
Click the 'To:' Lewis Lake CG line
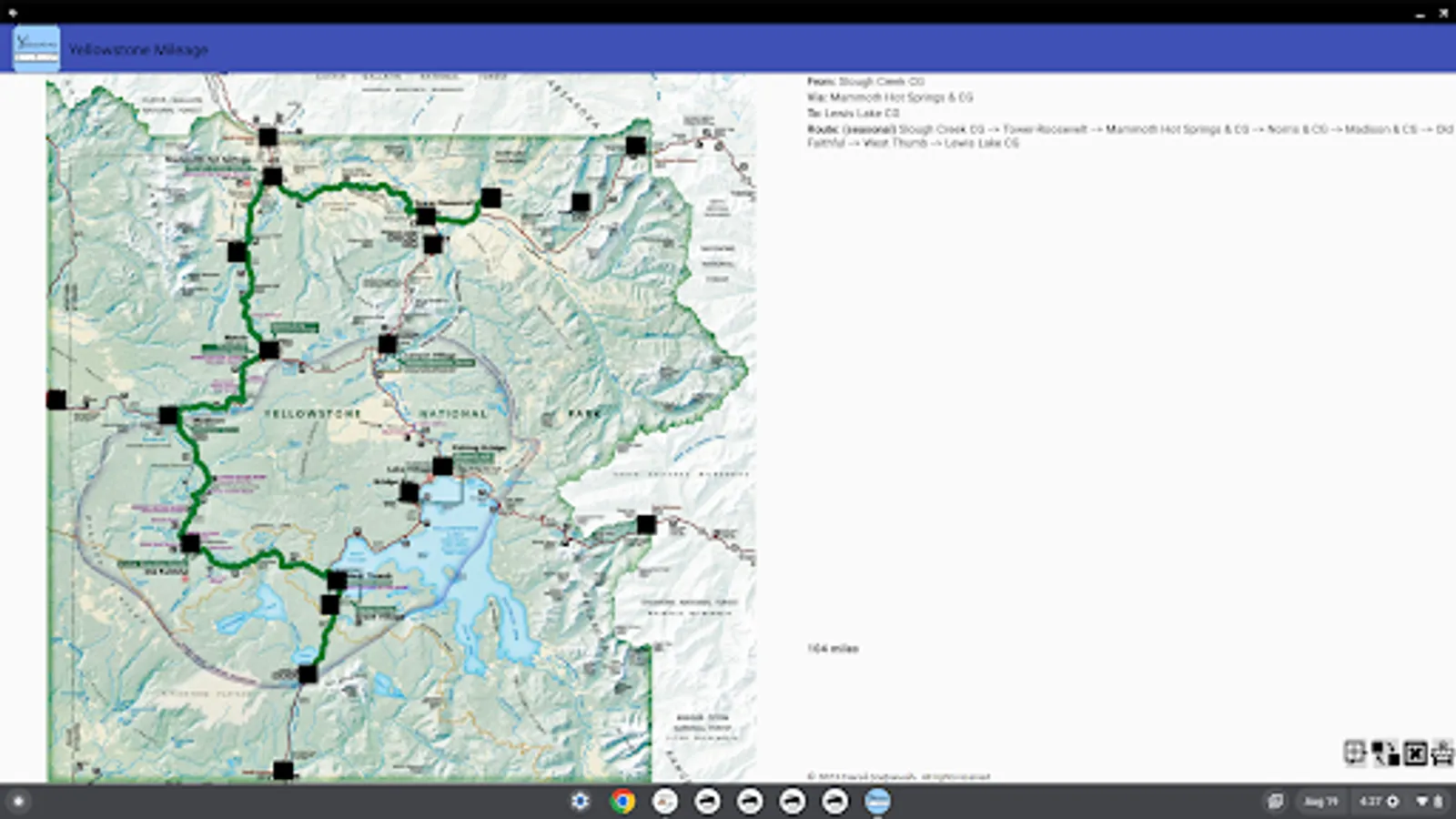(853, 113)
